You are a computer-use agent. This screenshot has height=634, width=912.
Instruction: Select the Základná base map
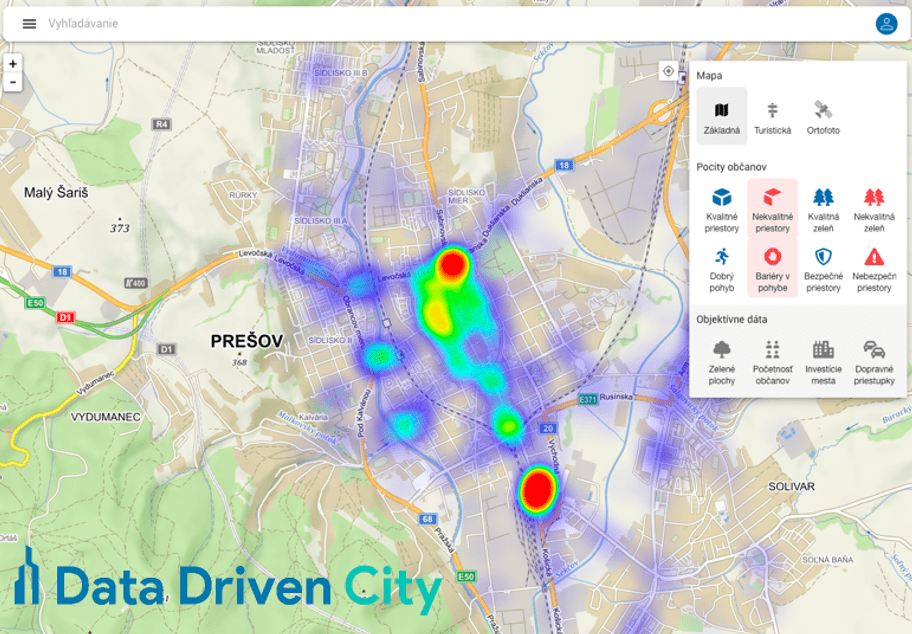click(x=721, y=116)
